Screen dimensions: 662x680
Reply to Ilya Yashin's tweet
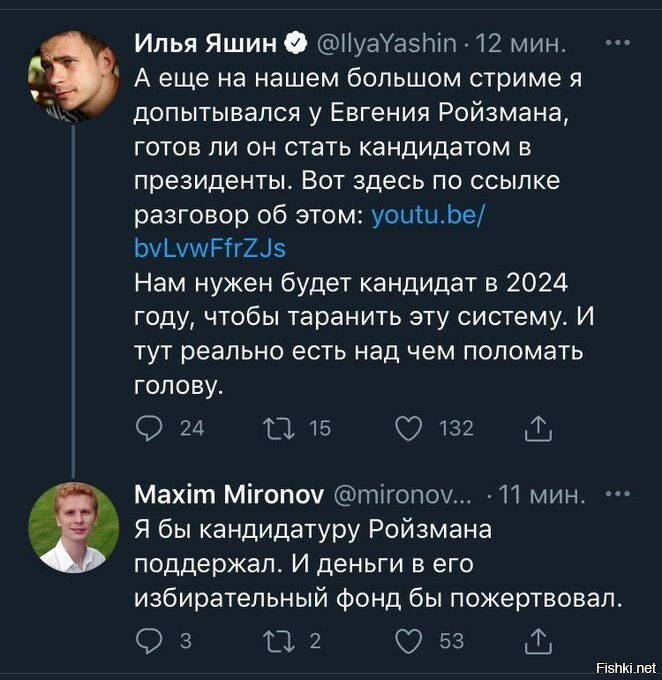(x=149, y=428)
